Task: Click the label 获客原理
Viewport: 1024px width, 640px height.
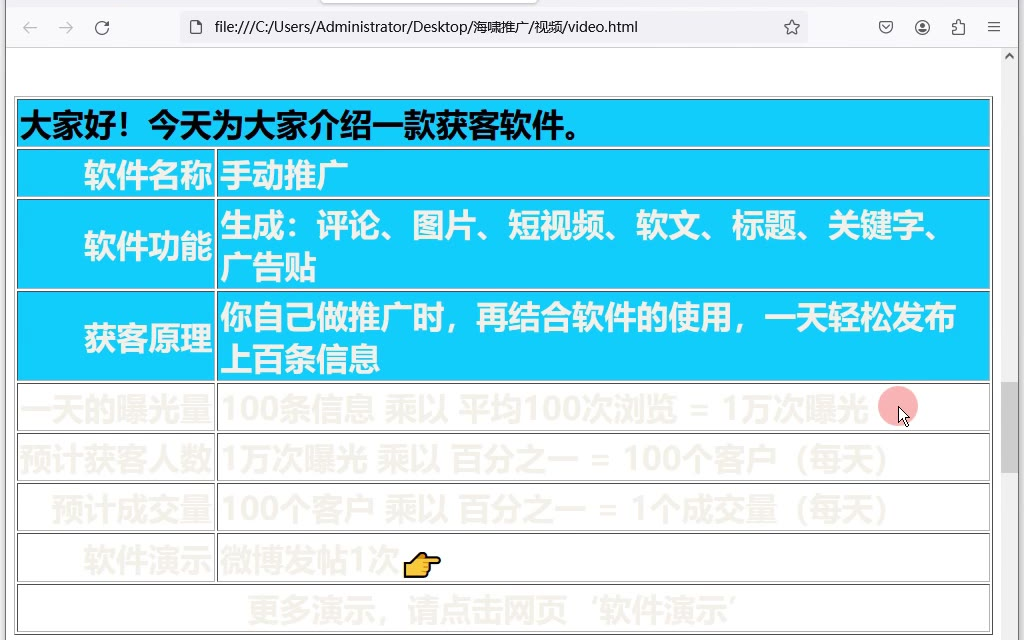Action: pyautogui.click(x=148, y=338)
